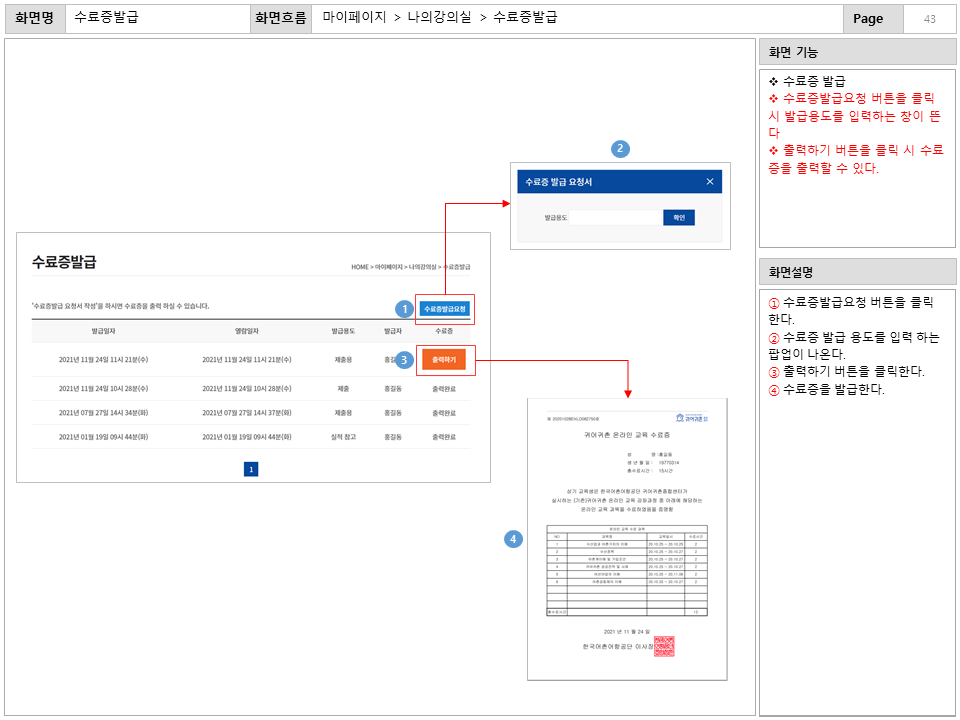Click the 열람일자 column header
The height and width of the screenshot is (720, 960).
pyautogui.click(x=246, y=330)
